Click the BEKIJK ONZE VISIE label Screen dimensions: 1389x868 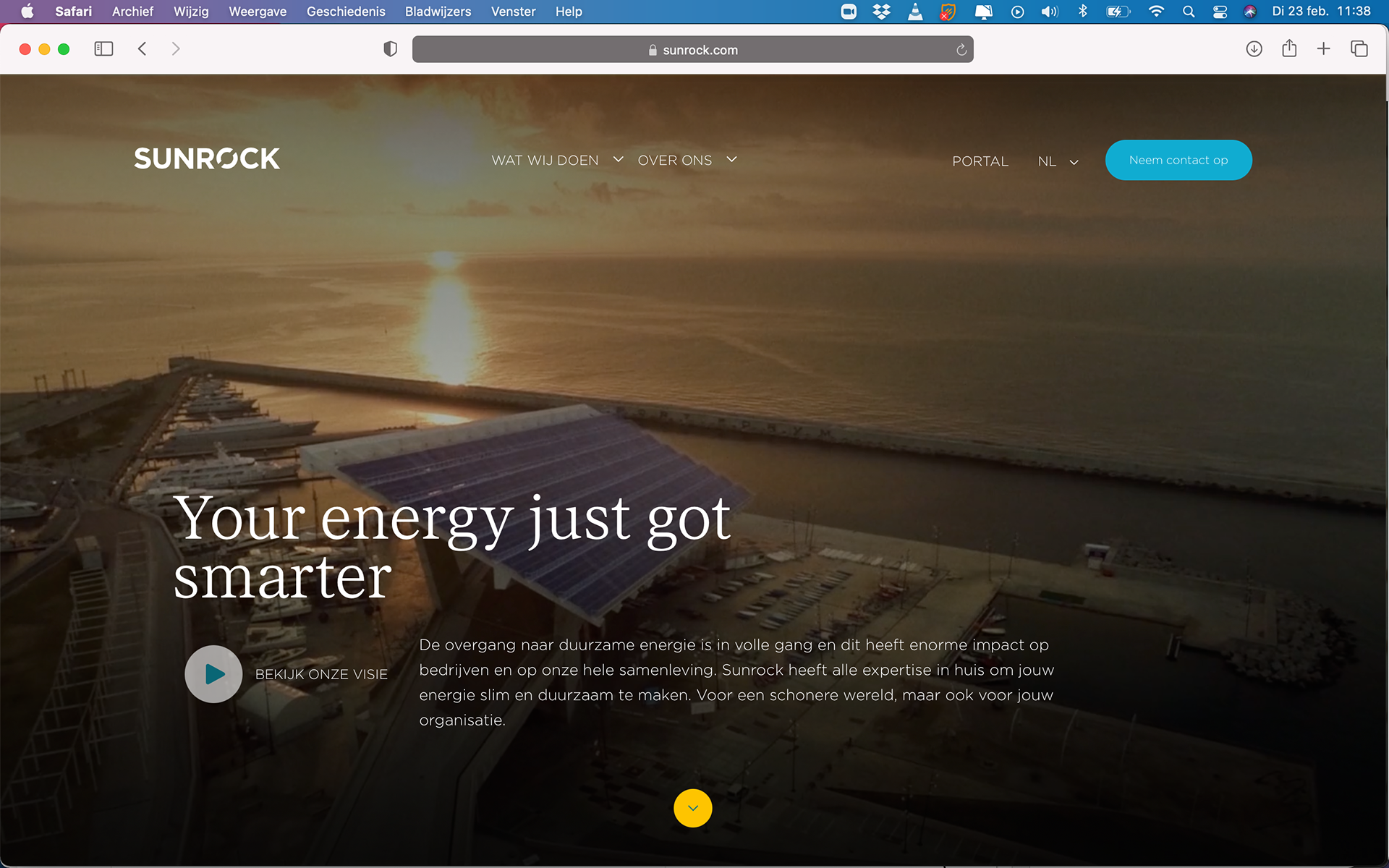point(321,674)
